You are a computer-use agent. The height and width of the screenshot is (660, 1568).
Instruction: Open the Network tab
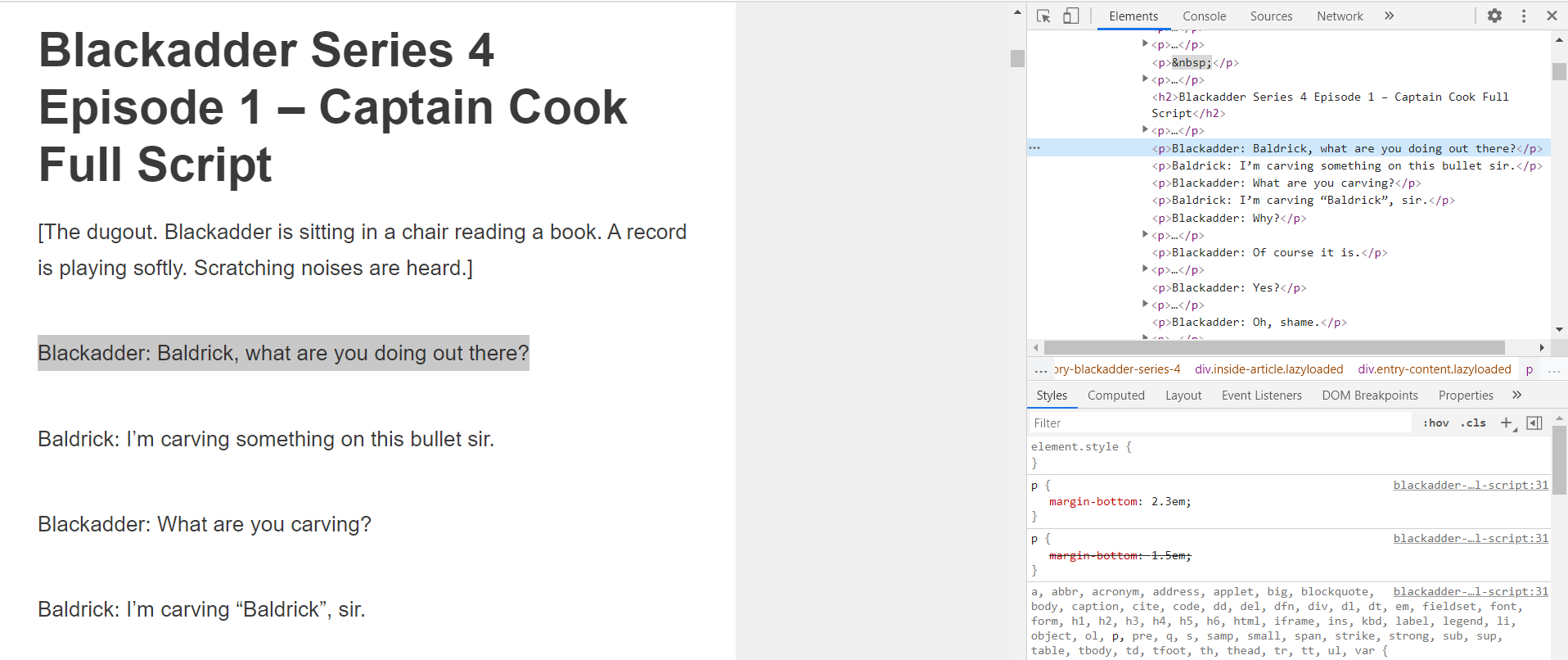click(x=1340, y=16)
